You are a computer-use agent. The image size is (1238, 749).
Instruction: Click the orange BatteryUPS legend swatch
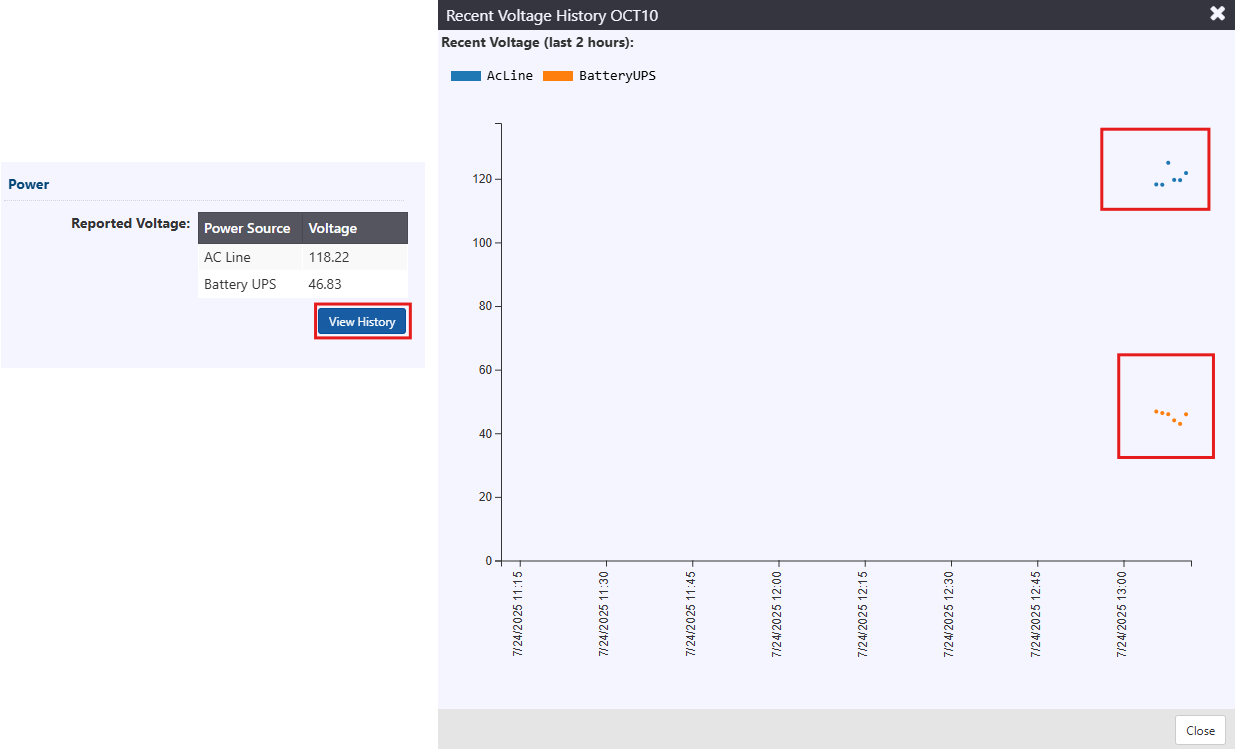[558, 76]
